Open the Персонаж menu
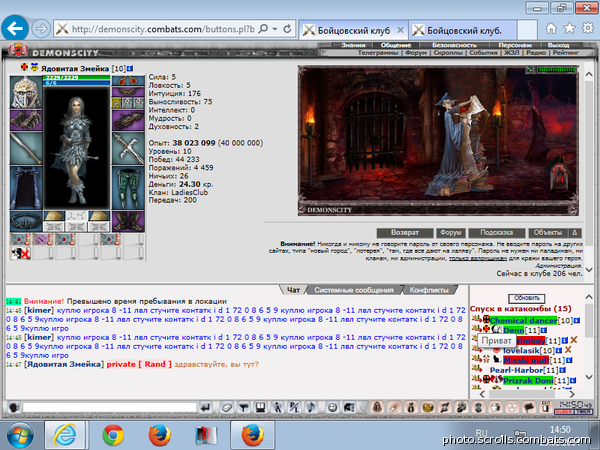This screenshot has height=450, width=600. tap(515, 45)
